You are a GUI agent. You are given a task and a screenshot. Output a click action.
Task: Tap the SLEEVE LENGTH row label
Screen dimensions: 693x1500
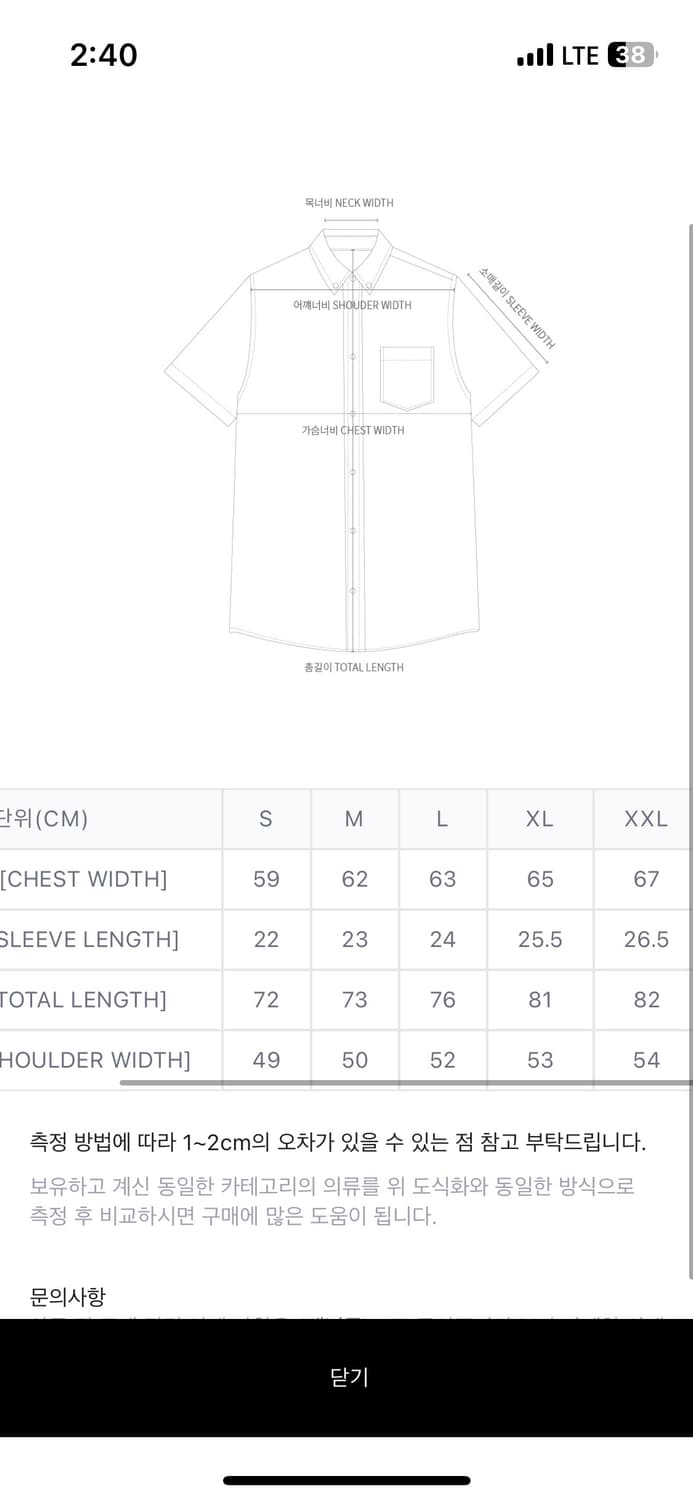click(x=89, y=939)
